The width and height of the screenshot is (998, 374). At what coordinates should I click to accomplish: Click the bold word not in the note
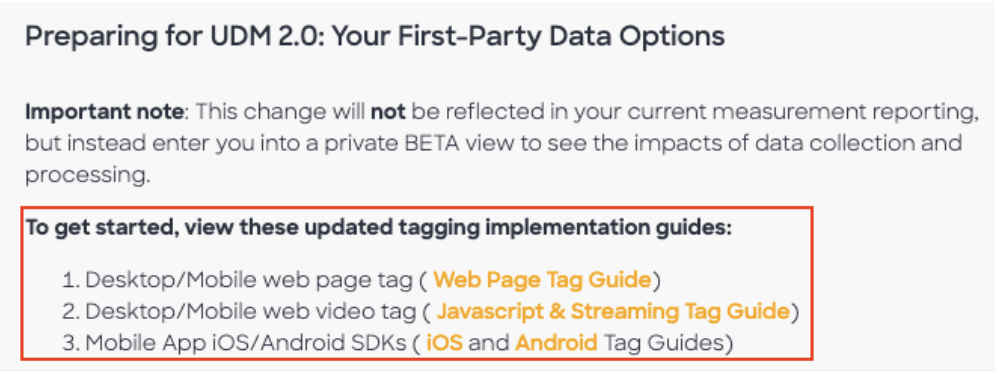pos(388,113)
